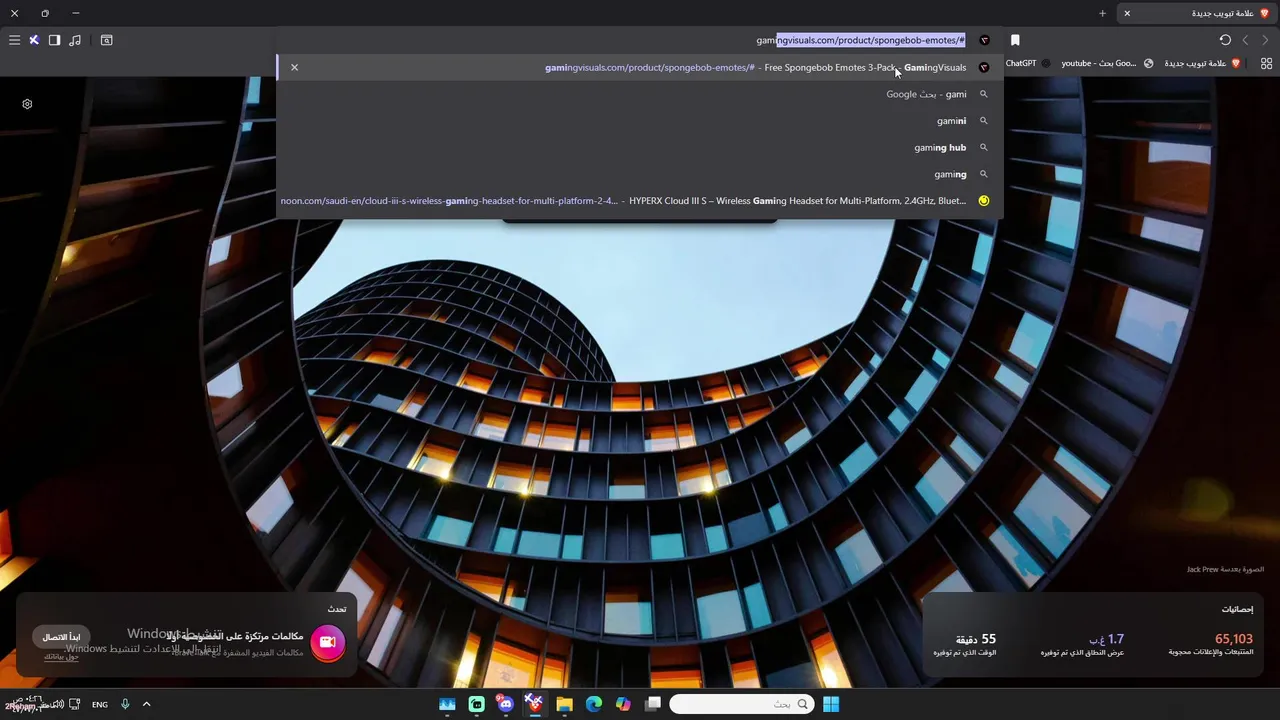Open the green app icon in taskbar
Screen dimensions: 1280x720
(476, 704)
